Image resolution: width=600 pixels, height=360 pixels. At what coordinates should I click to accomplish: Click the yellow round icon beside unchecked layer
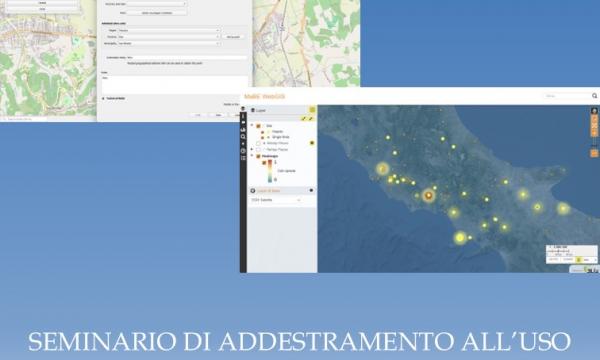[x=312, y=143]
